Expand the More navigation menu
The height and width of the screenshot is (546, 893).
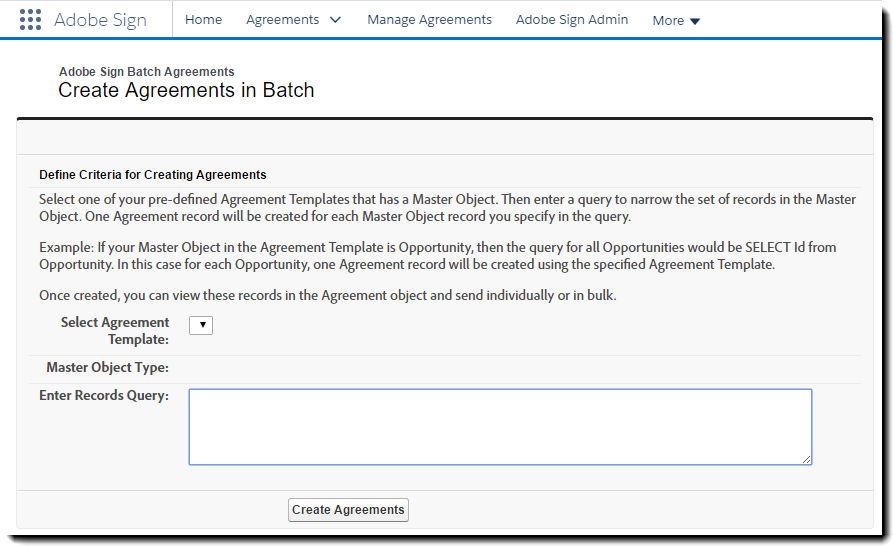[676, 20]
